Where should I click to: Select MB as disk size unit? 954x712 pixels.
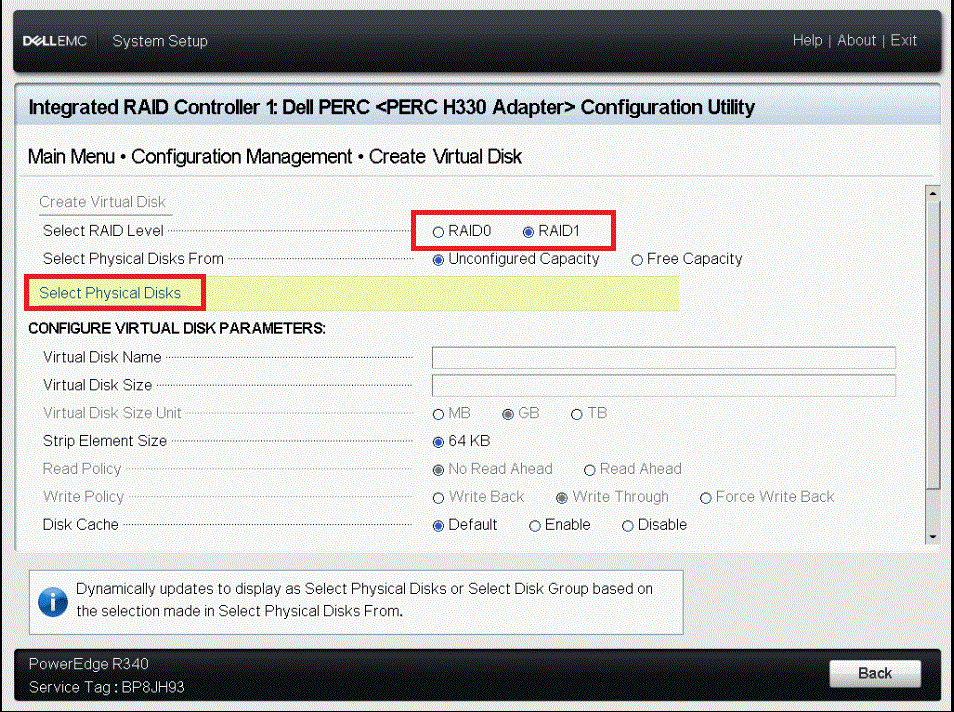[x=438, y=414]
